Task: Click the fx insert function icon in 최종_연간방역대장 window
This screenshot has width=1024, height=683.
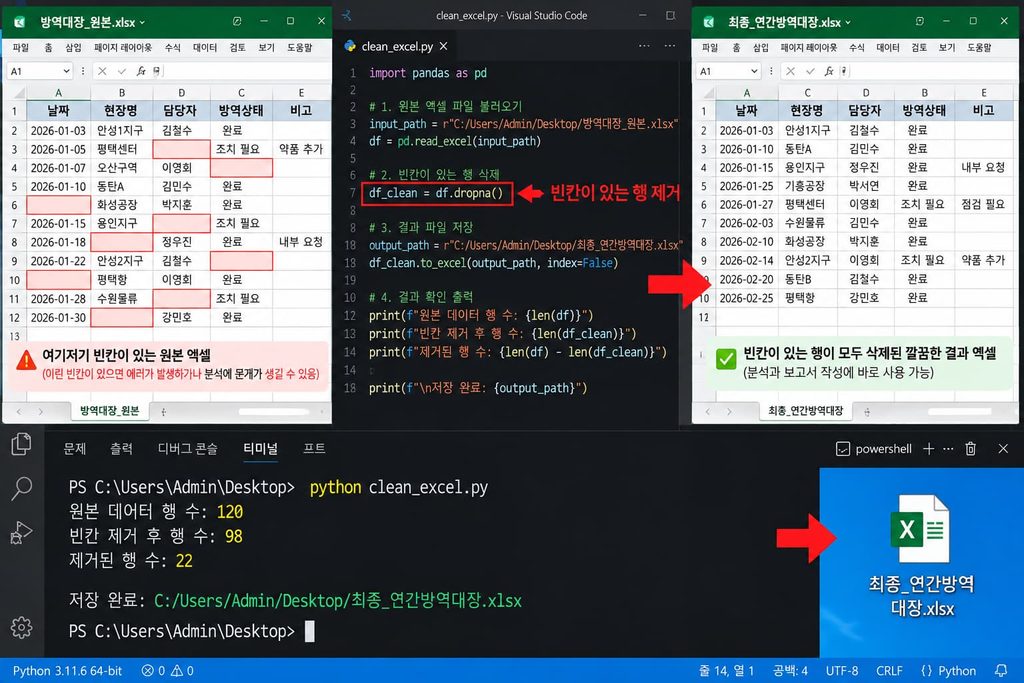Action: click(829, 71)
